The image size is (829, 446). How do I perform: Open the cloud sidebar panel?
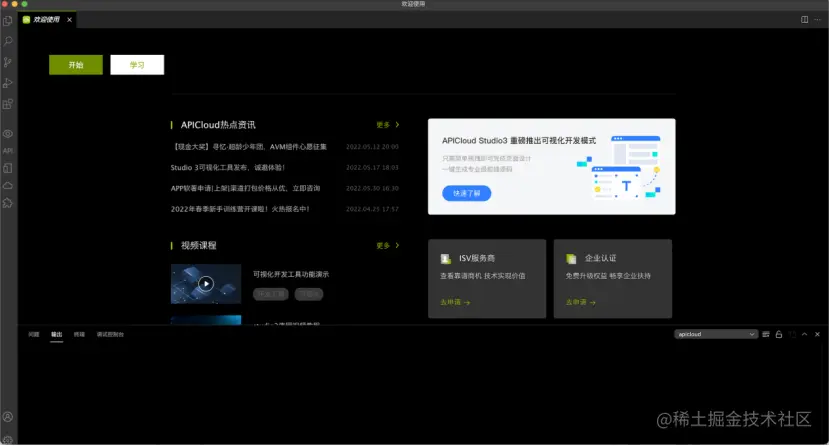8,185
